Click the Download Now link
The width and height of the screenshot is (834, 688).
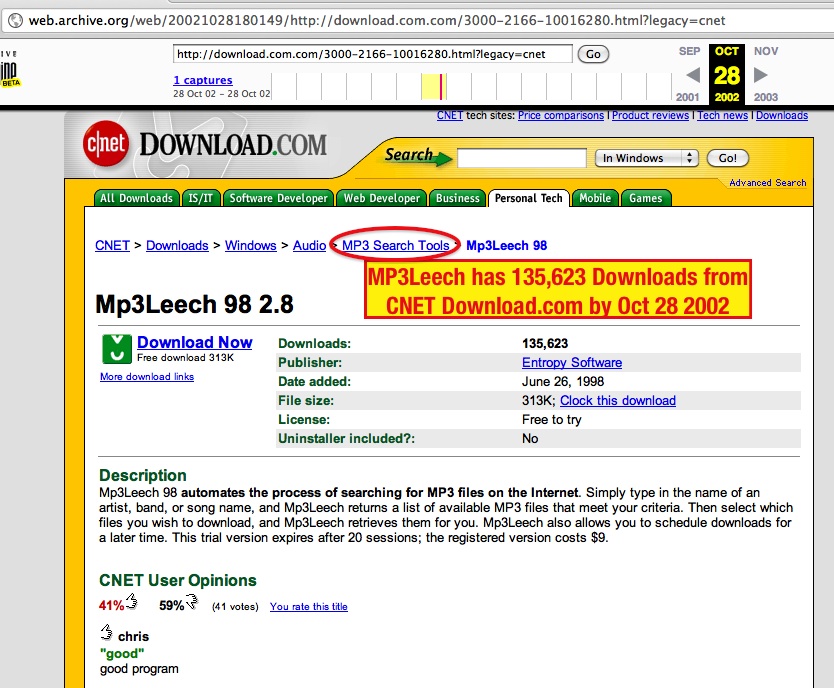pos(195,342)
